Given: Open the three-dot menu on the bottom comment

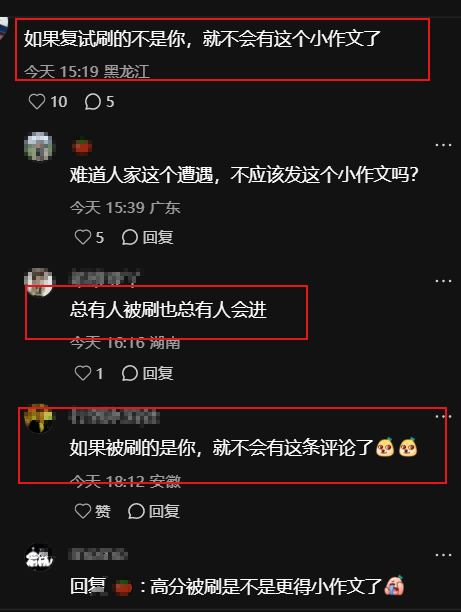Looking at the screenshot, I should [x=443, y=555].
